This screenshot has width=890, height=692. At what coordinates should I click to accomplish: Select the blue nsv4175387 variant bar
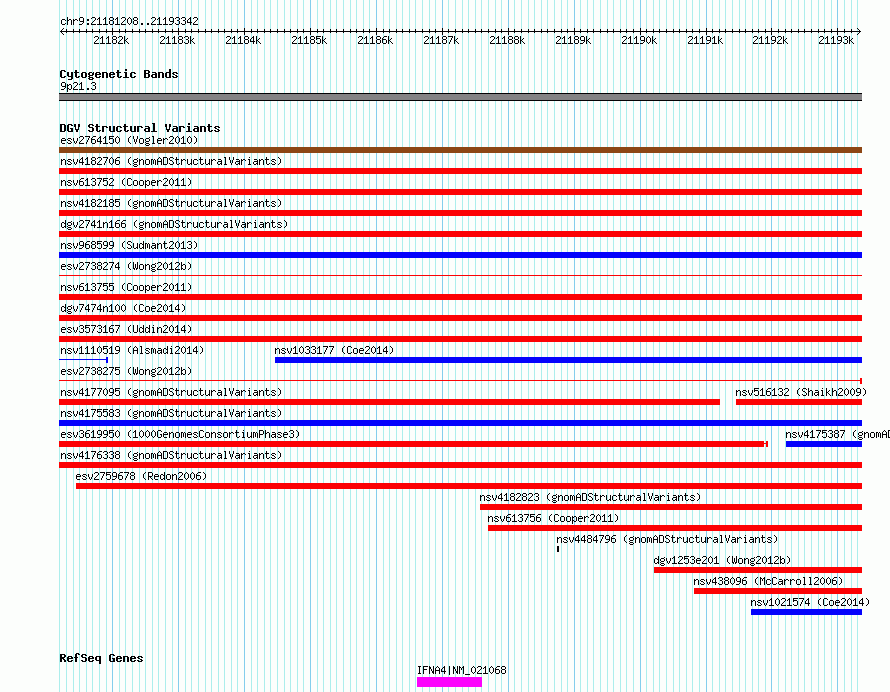pos(824,444)
